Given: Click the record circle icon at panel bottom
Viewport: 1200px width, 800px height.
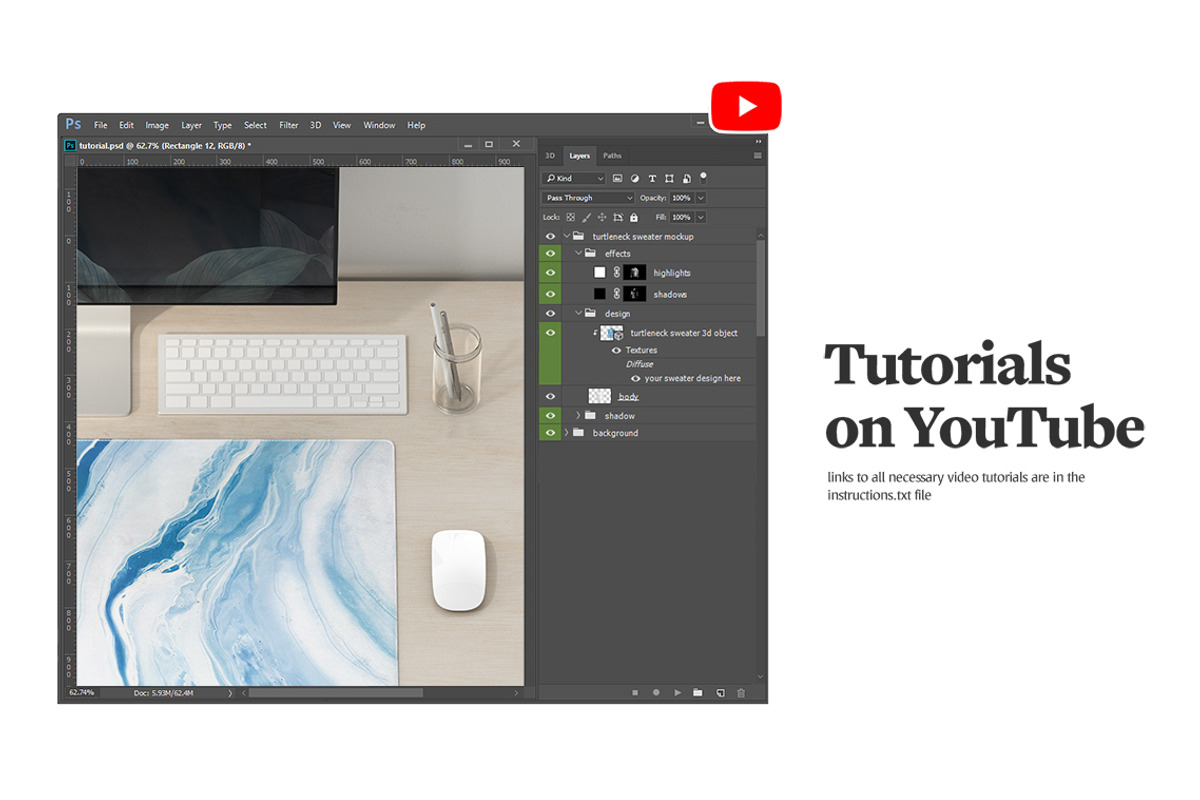Looking at the screenshot, I should [656, 692].
